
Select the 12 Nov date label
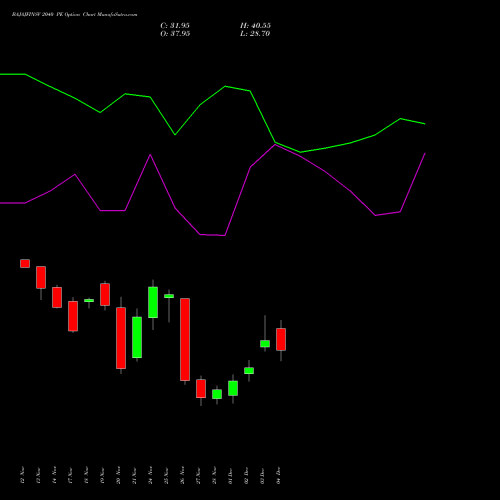coord(22,475)
